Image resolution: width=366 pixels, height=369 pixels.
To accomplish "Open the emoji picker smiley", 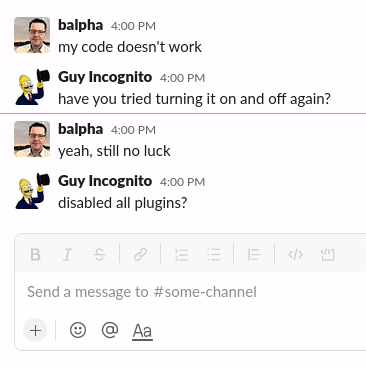I will click(x=78, y=330).
